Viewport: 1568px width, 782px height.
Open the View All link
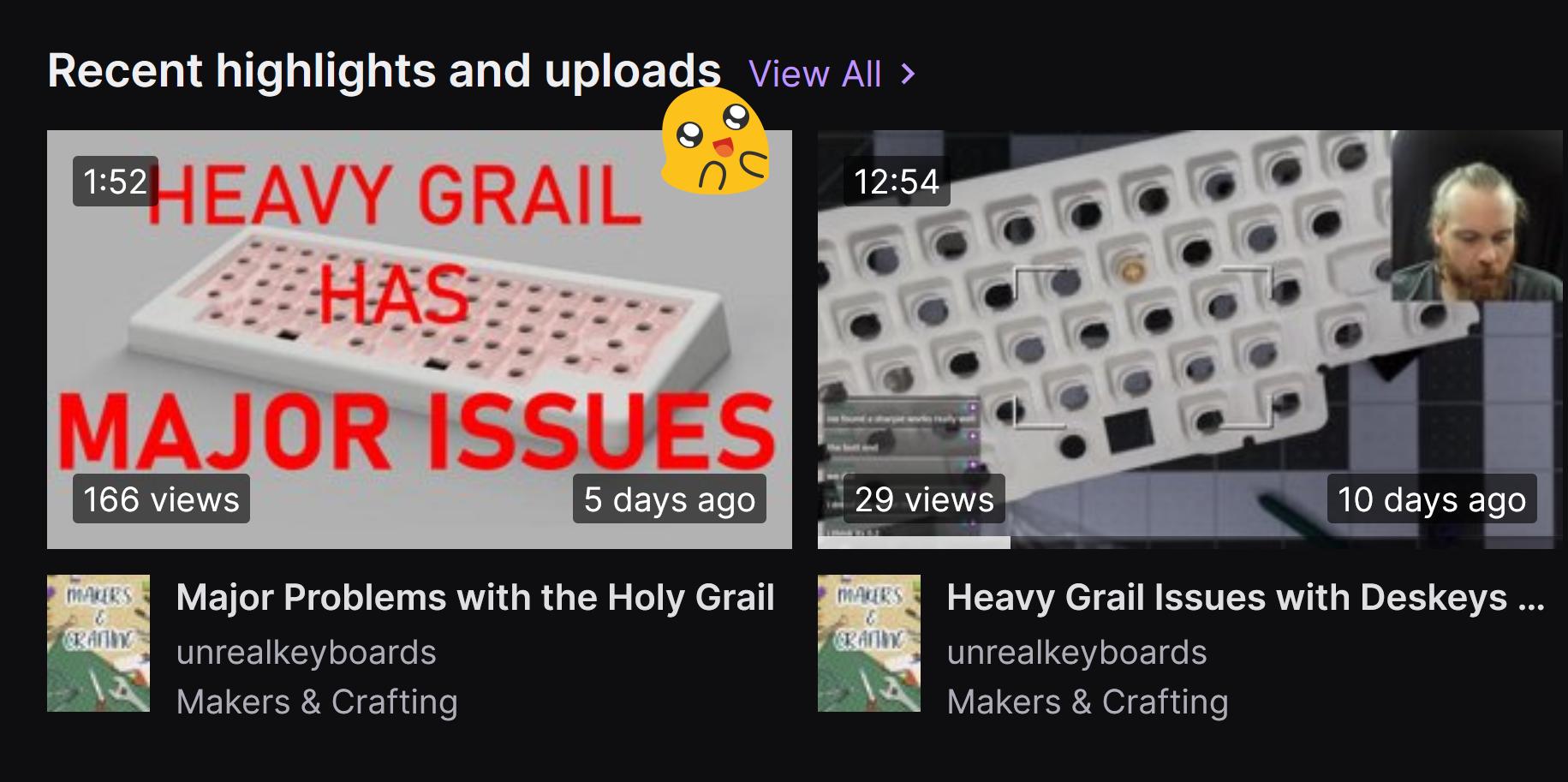click(814, 75)
